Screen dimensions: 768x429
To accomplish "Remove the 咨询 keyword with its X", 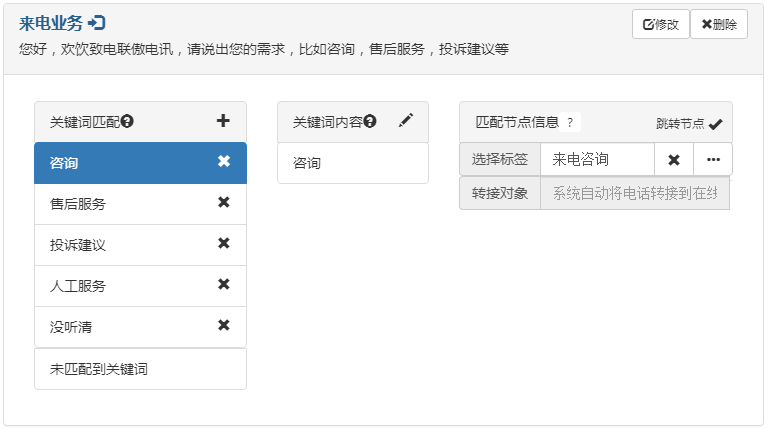I will (x=224, y=162).
